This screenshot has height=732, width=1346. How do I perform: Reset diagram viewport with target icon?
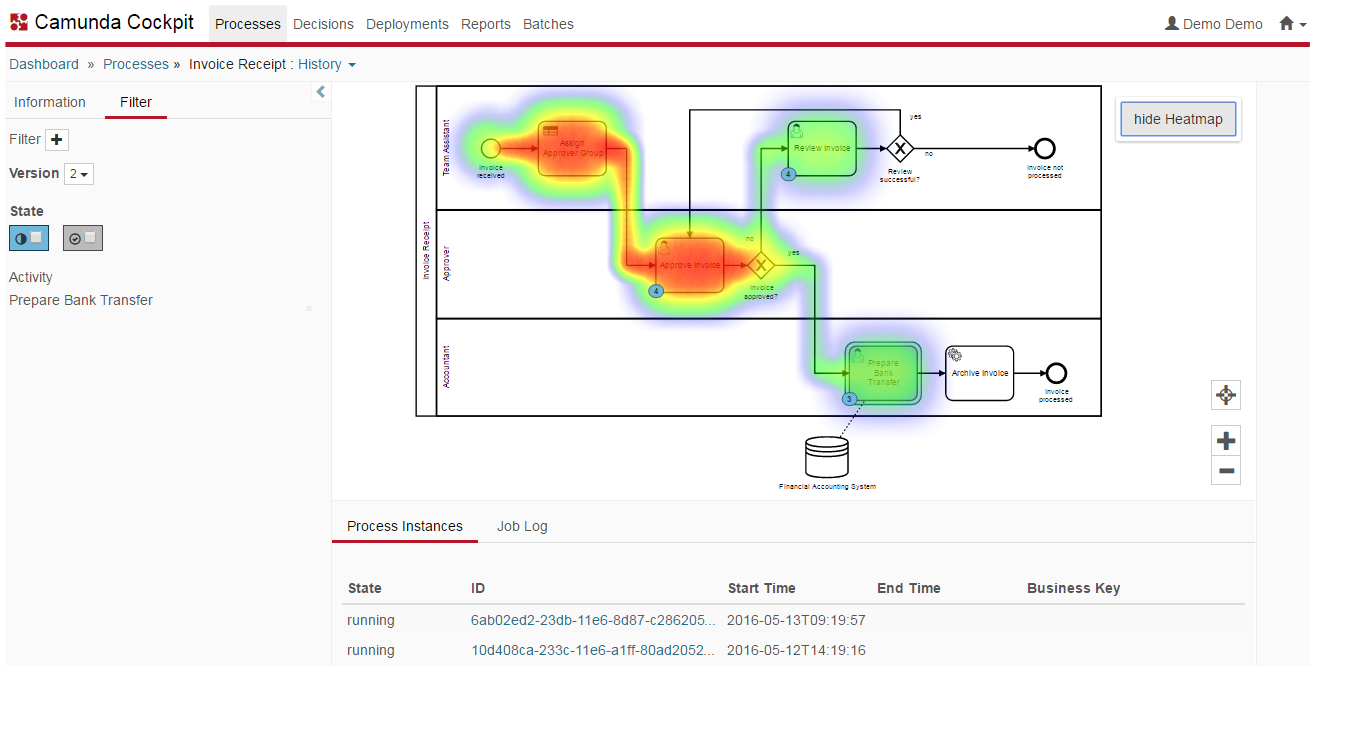pyautogui.click(x=1226, y=395)
